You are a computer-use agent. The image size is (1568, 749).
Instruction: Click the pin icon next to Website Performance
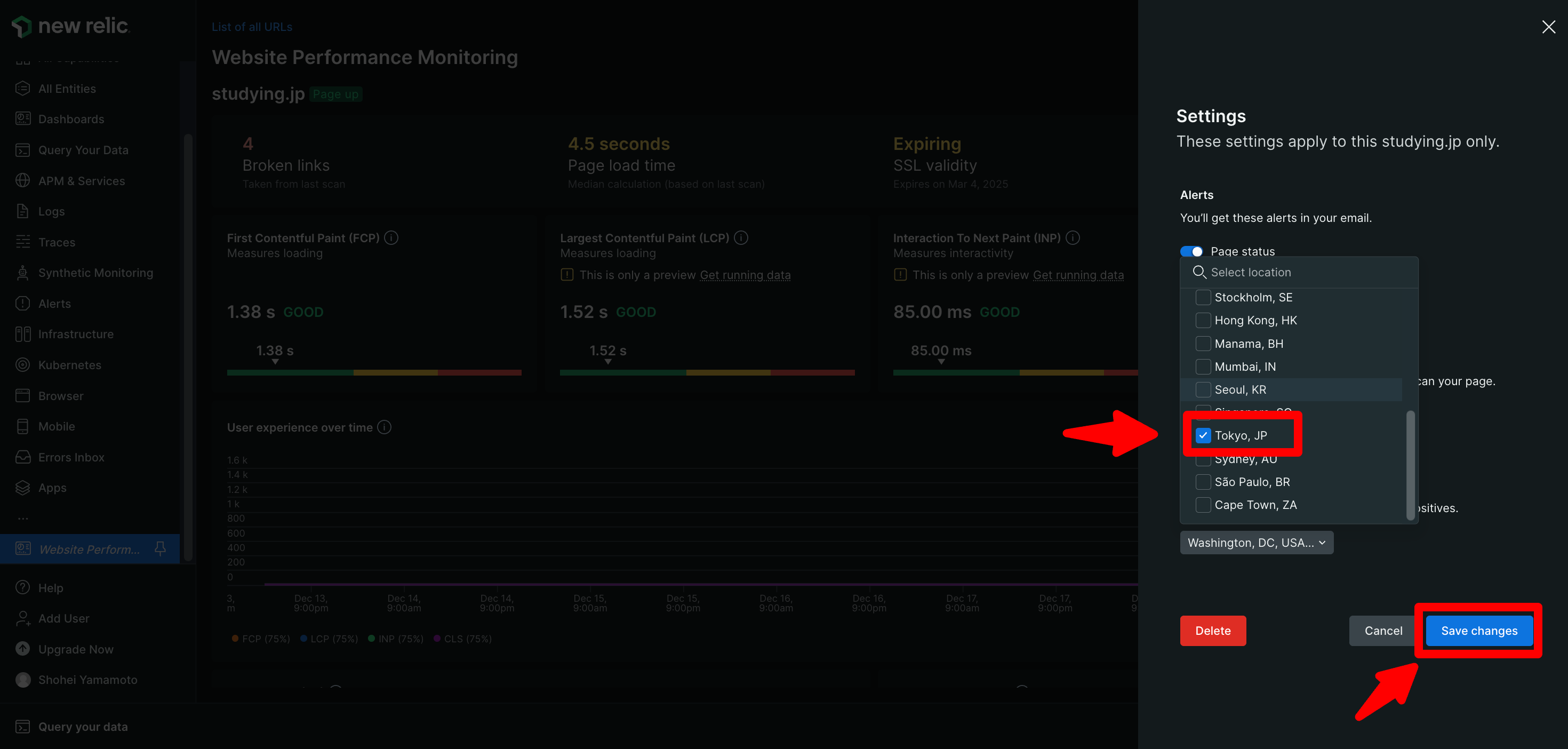pyautogui.click(x=160, y=548)
